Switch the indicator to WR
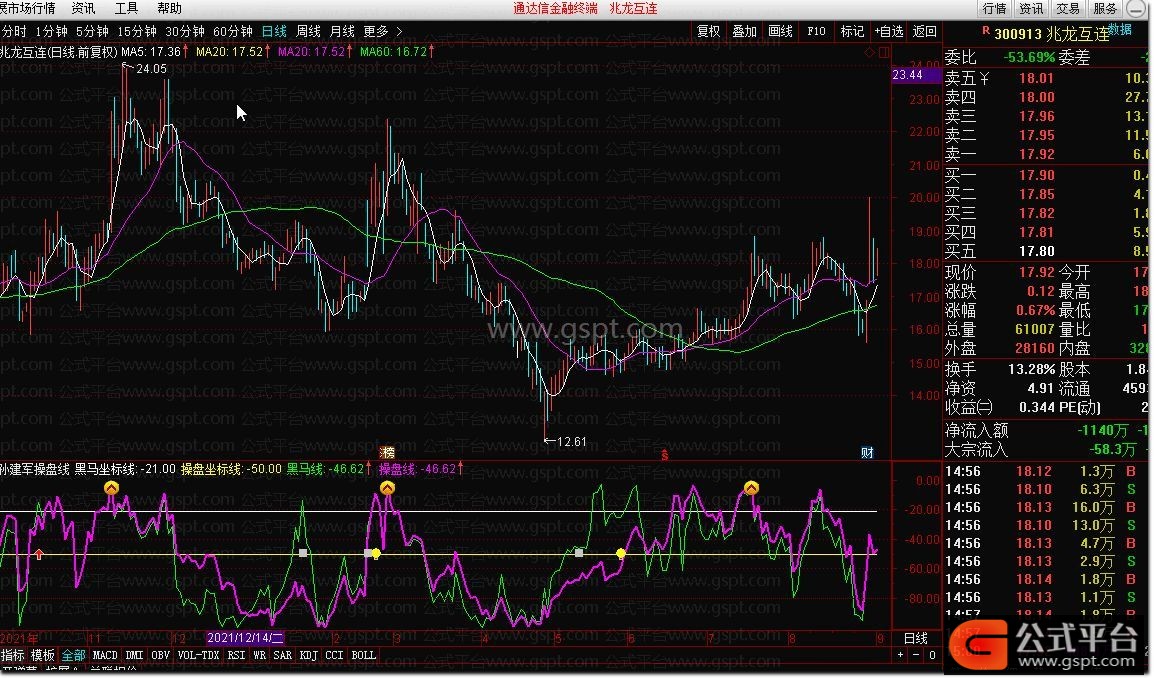The image size is (1154, 678). tap(259, 655)
